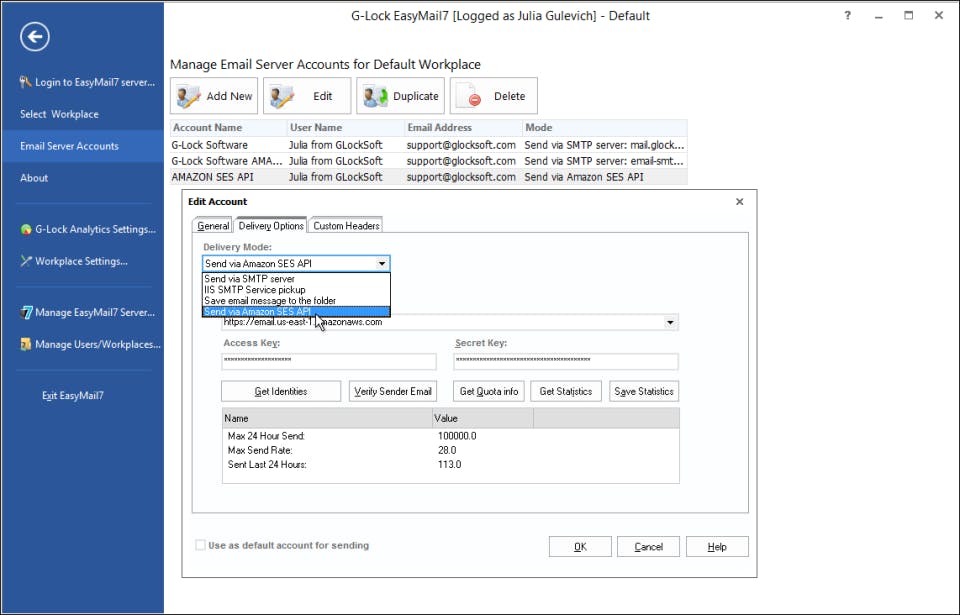Viewport: 960px width, 615px height.
Task: Toggle Use as default account for sending
Action: 200,545
